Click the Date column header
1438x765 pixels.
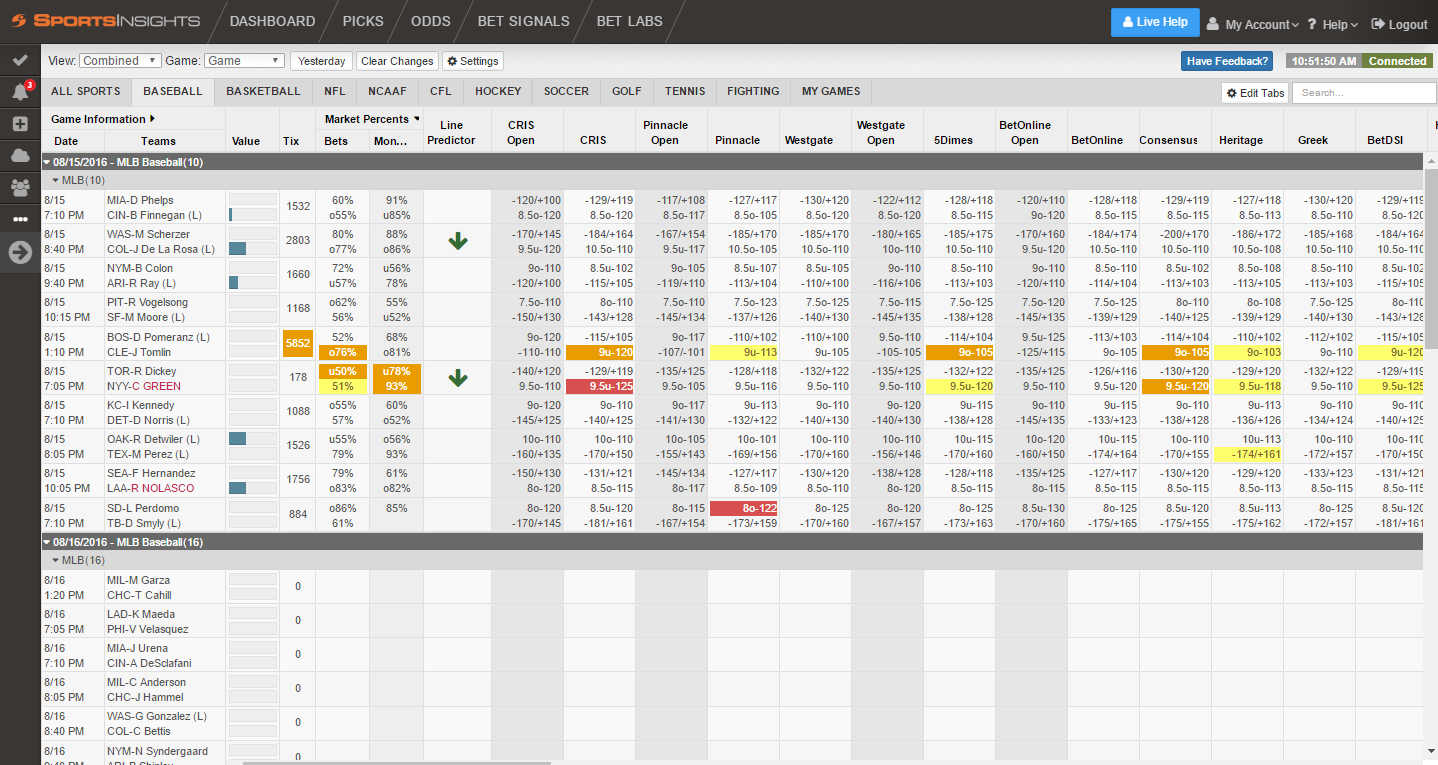tap(66, 141)
